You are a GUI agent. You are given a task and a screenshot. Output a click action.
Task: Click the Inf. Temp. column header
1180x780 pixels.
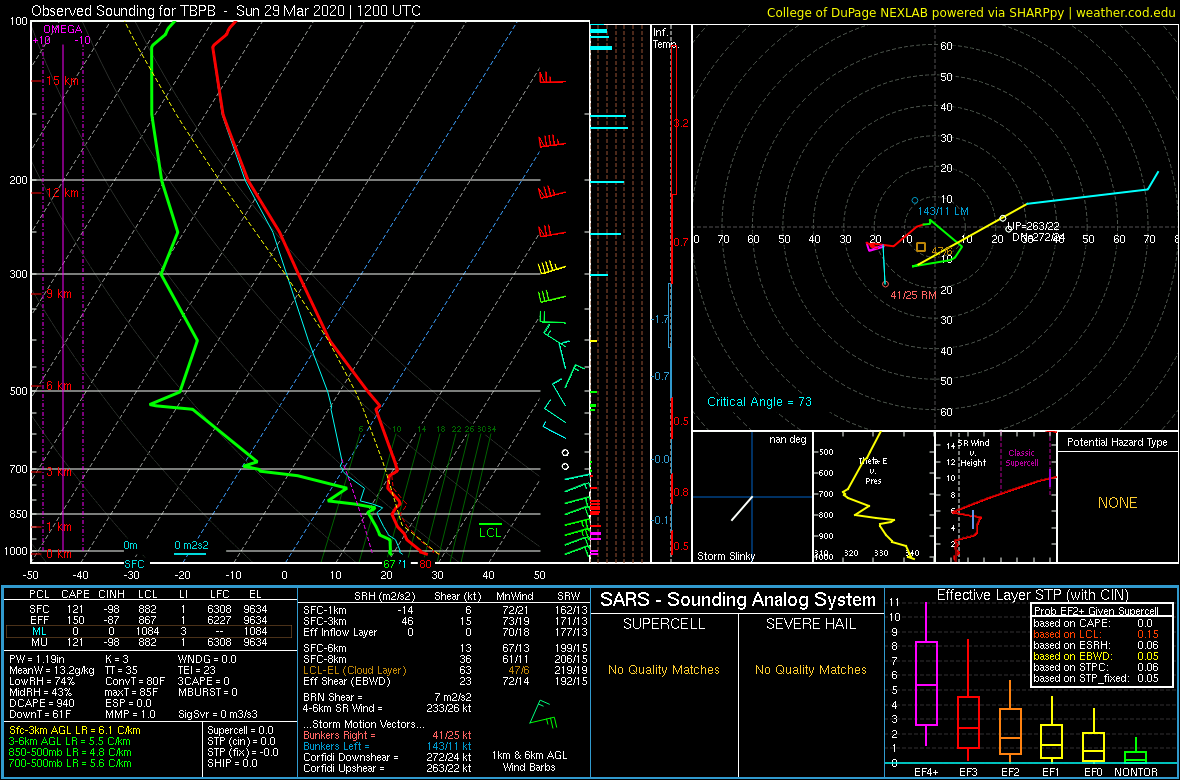[x=665, y=38]
